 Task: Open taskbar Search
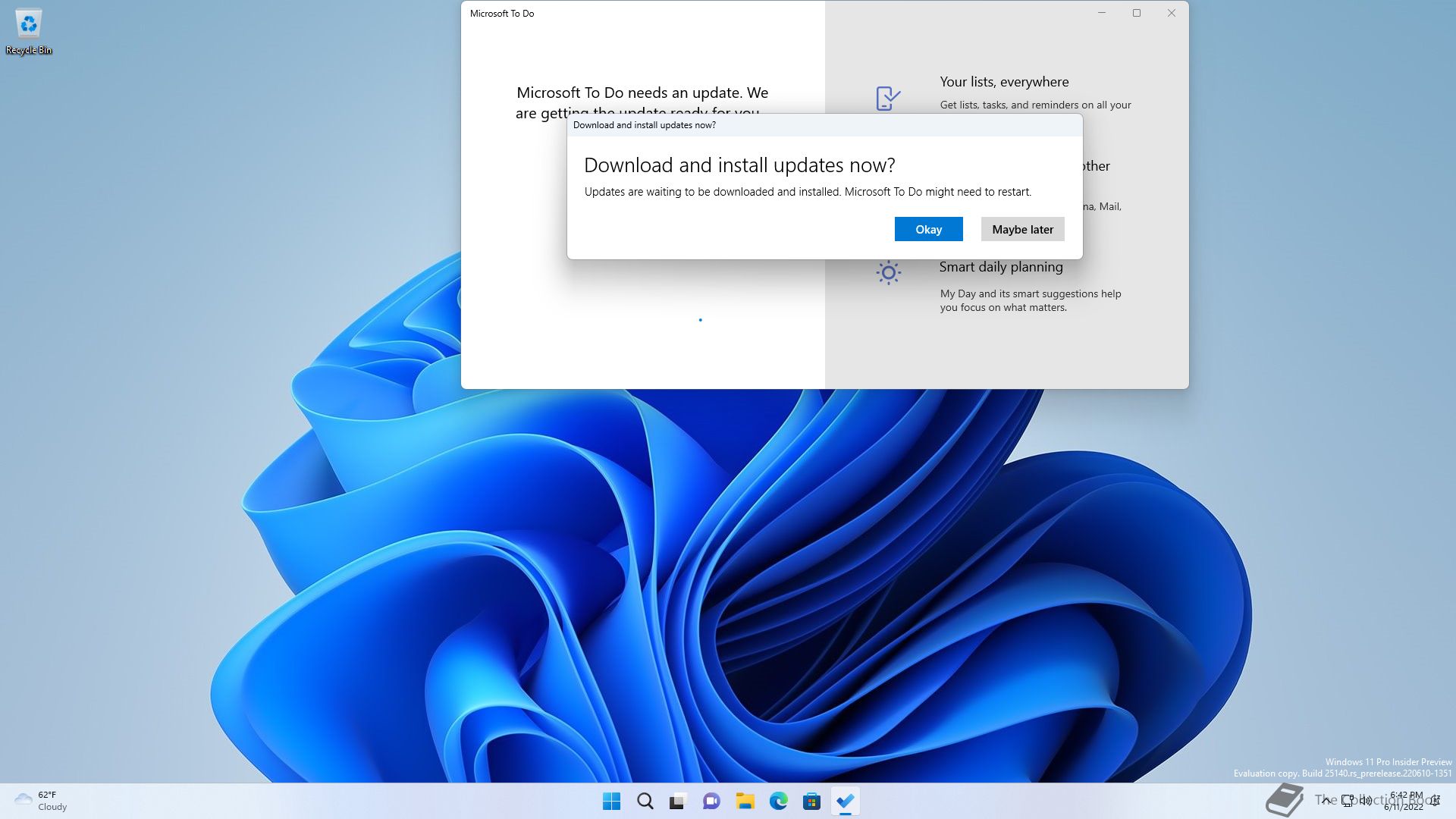pos(645,801)
